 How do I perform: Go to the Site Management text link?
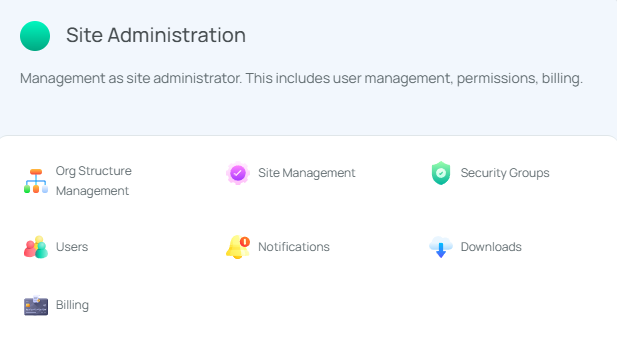[307, 173]
